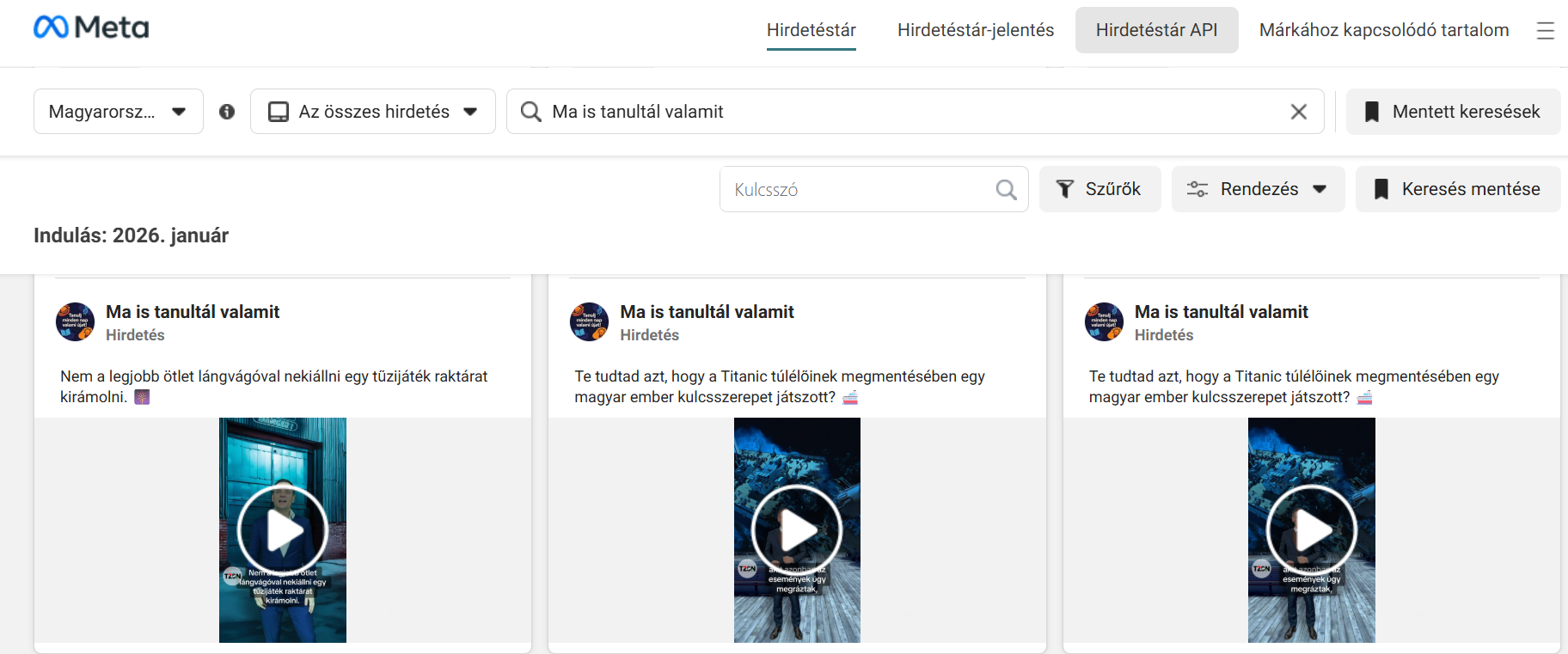Open the Az összes hirdetés category dropdown
The image size is (1568, 654).
[372, 112]
